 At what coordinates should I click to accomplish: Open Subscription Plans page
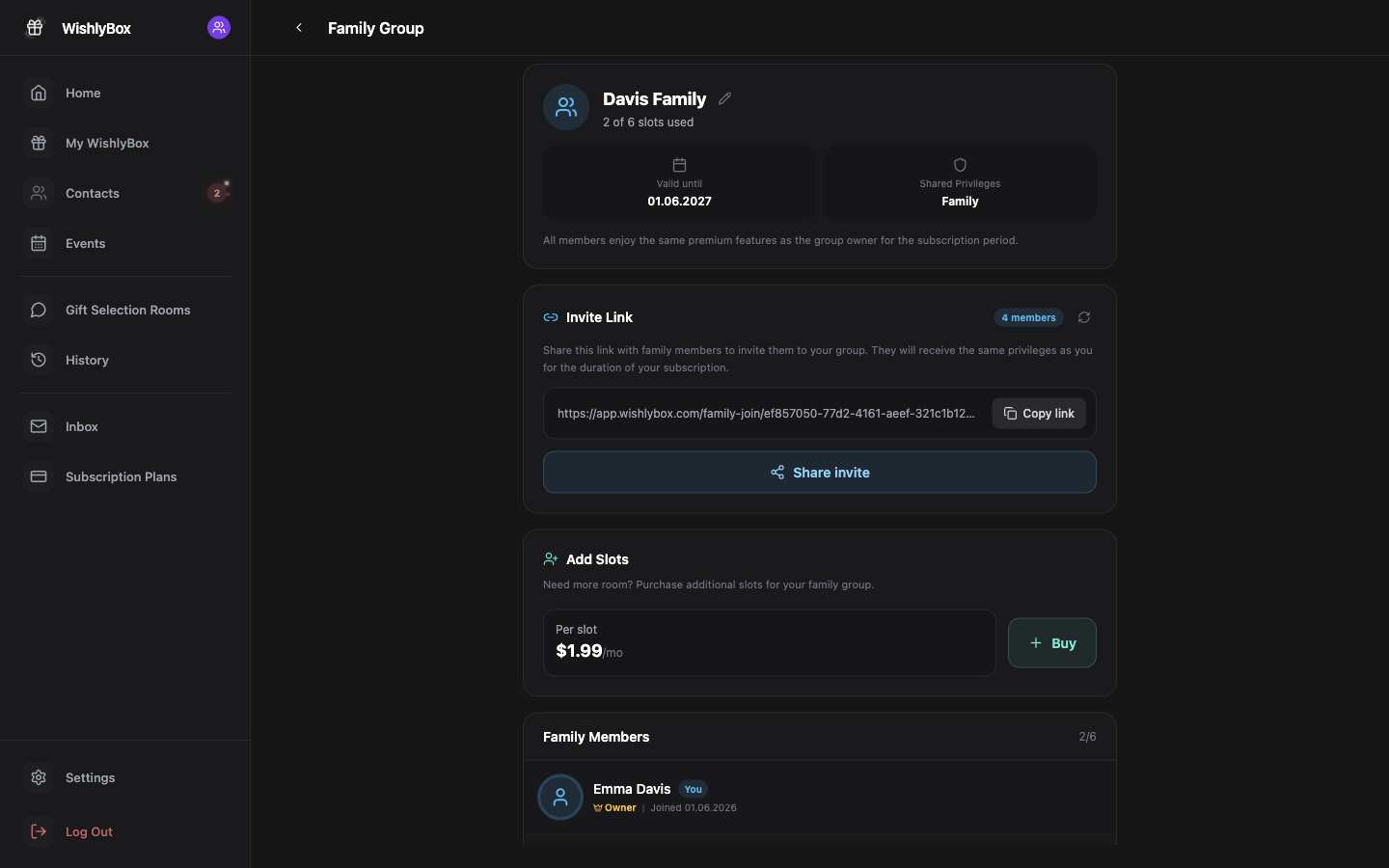125,476
